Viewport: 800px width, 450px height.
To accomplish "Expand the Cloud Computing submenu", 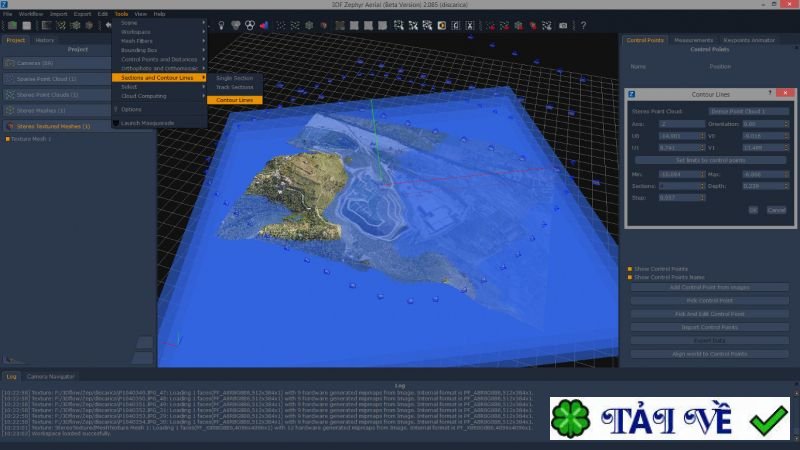I will 159,96.
